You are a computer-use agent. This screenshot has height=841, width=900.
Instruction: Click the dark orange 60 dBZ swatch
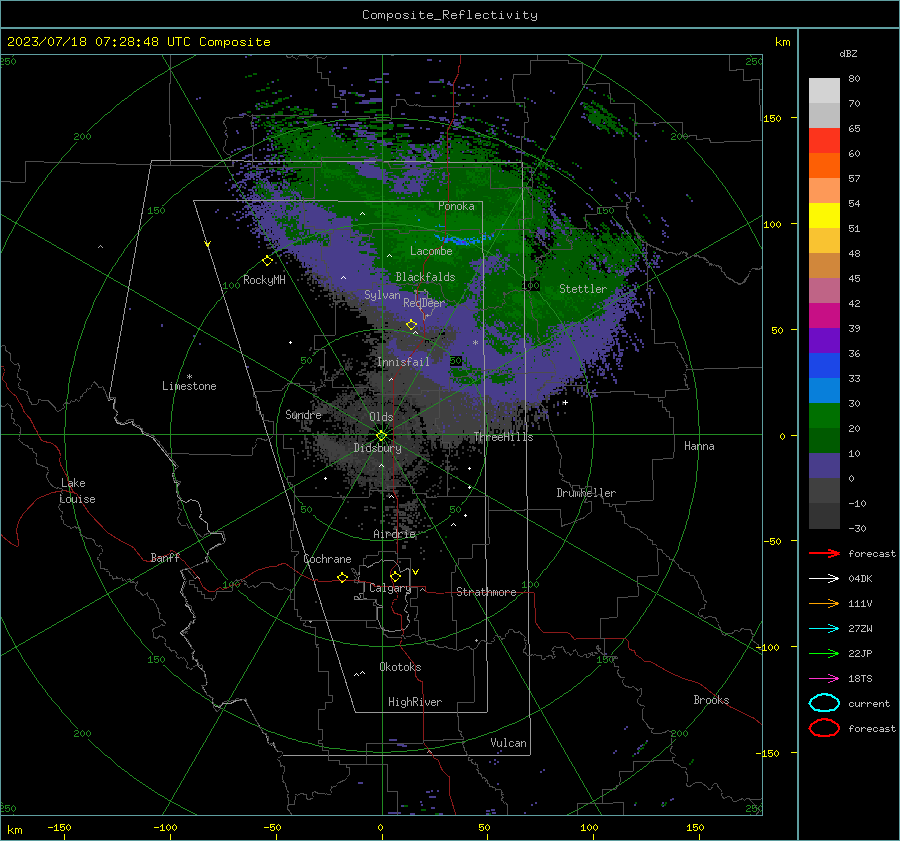tap(824, 165)
